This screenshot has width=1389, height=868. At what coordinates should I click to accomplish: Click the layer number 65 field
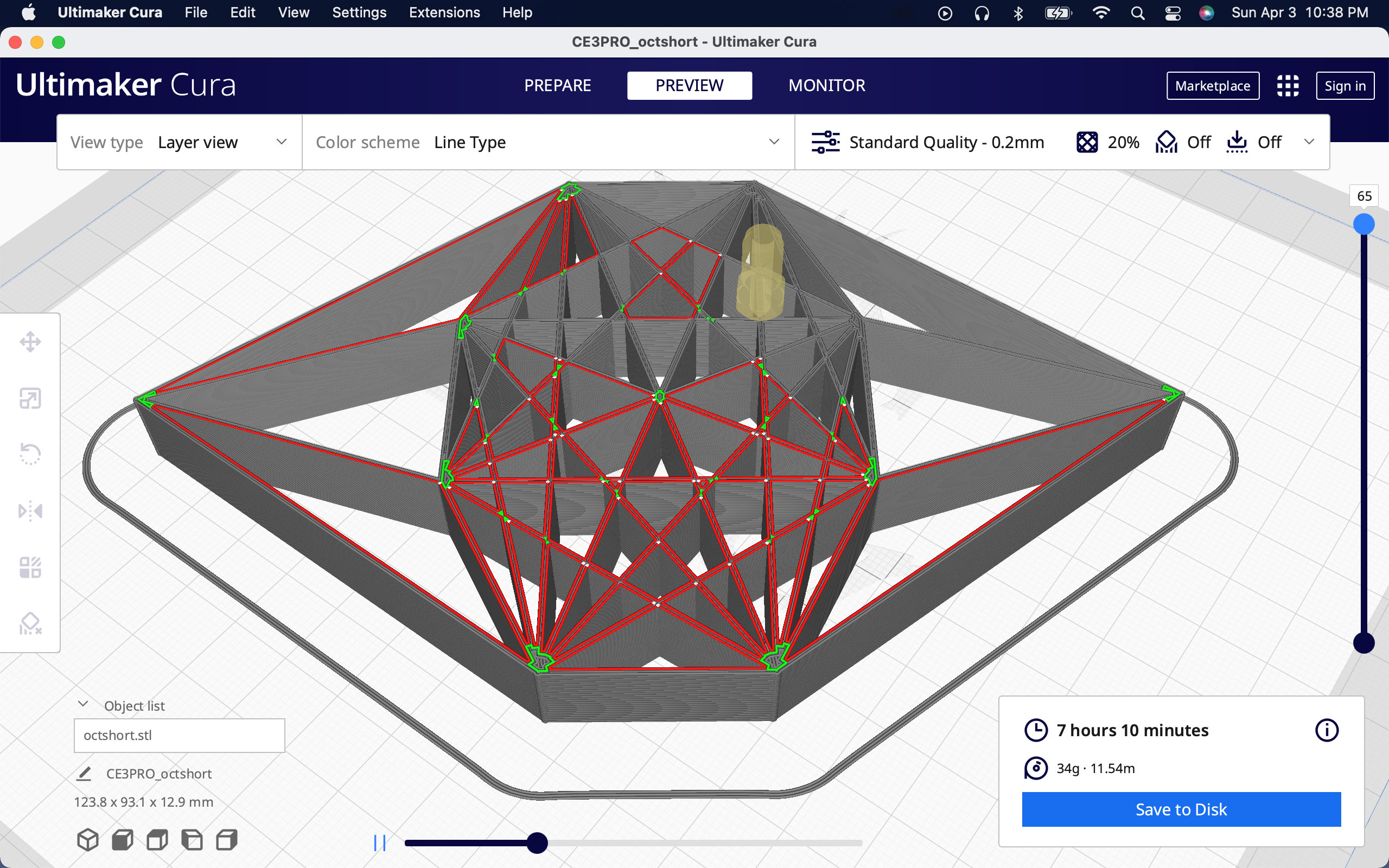click(x=1365, y=196)
